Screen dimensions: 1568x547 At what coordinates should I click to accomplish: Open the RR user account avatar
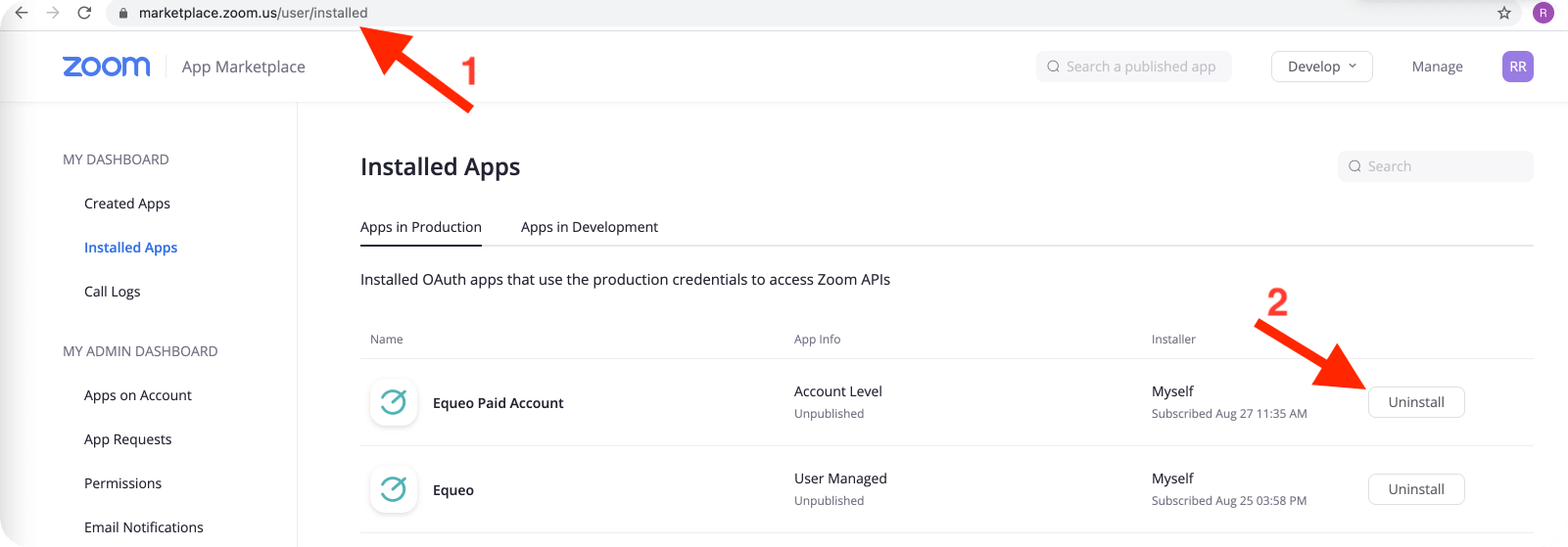coord(1518,67)
